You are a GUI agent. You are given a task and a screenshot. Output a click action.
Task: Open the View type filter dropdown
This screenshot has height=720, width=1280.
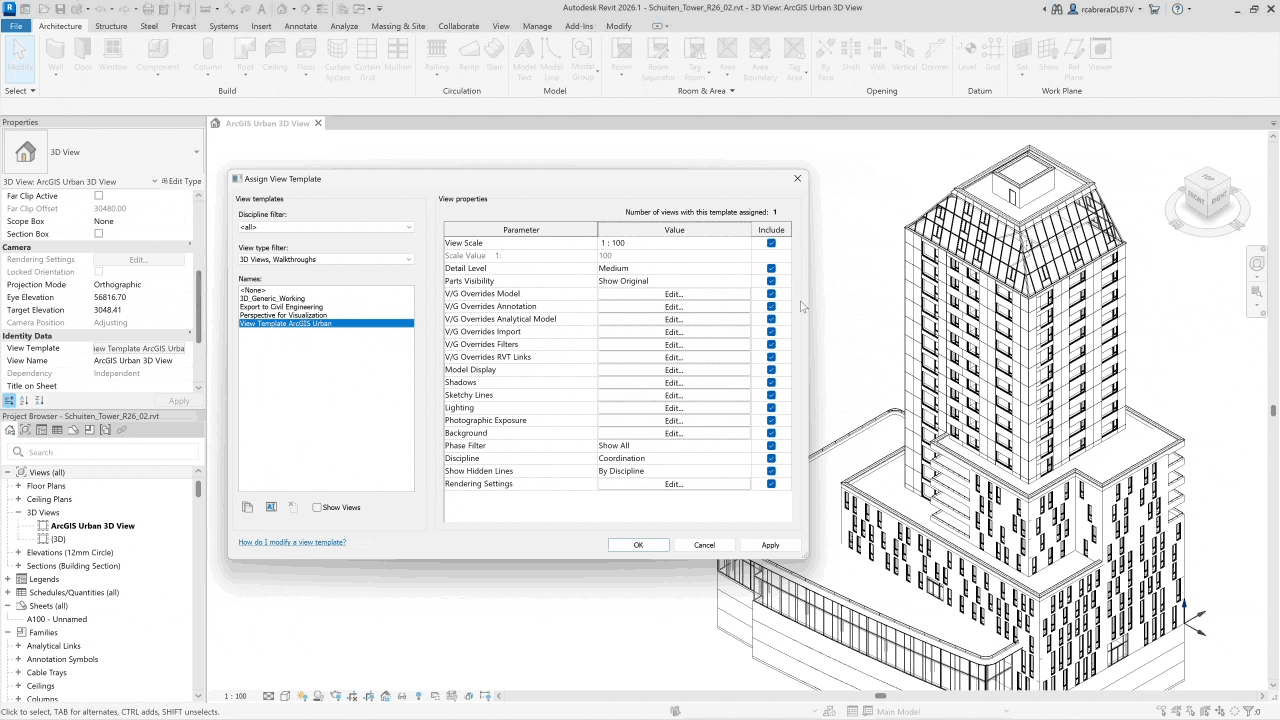tap(325, 259)
